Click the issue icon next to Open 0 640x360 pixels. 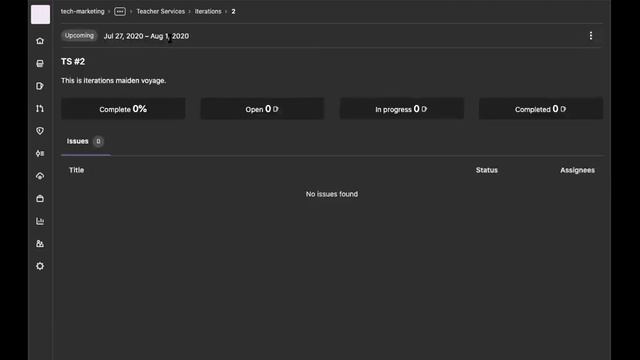click(x=276, y=109)
